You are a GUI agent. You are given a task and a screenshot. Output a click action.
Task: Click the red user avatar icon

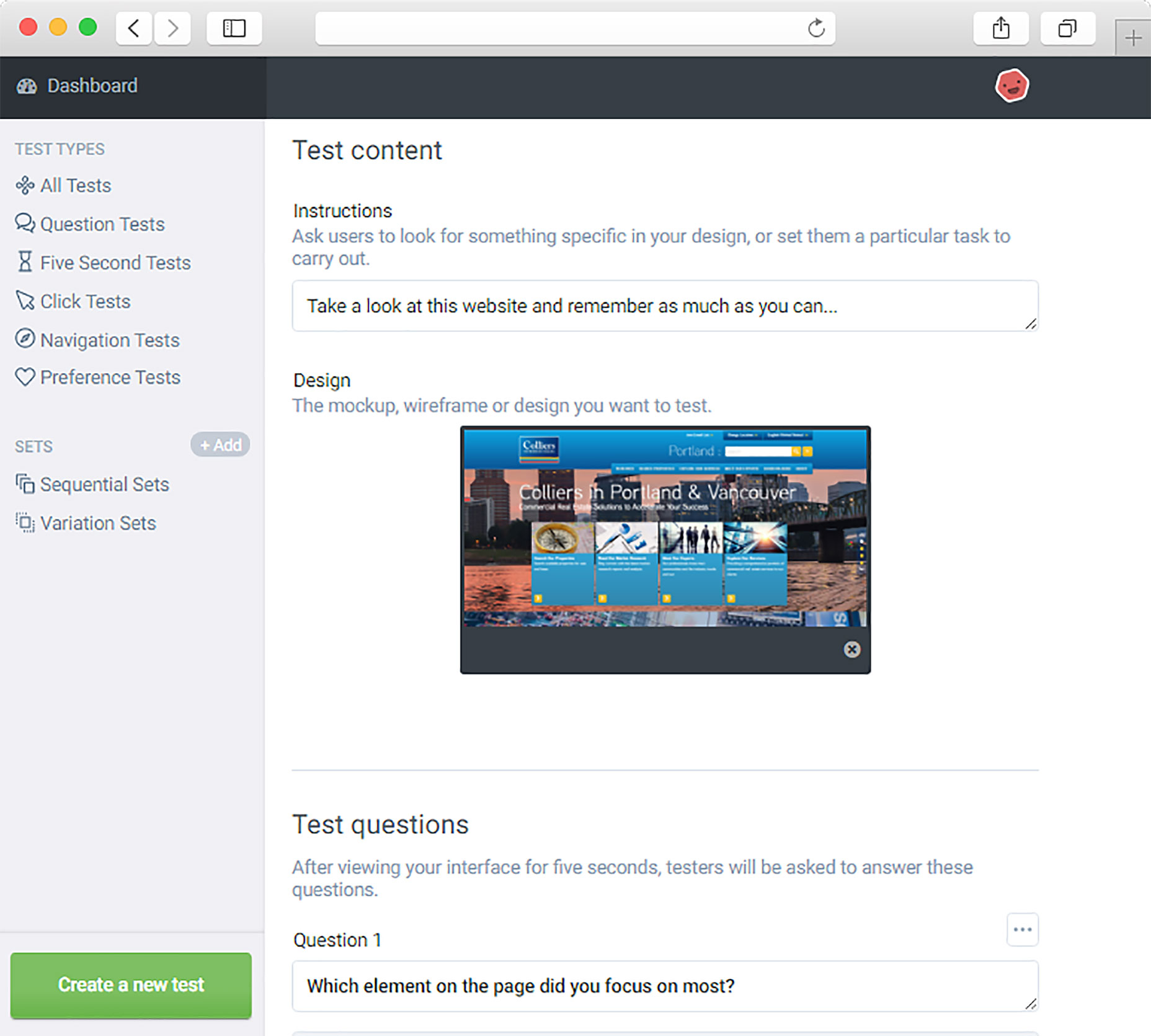click(x=1012, y=86)
